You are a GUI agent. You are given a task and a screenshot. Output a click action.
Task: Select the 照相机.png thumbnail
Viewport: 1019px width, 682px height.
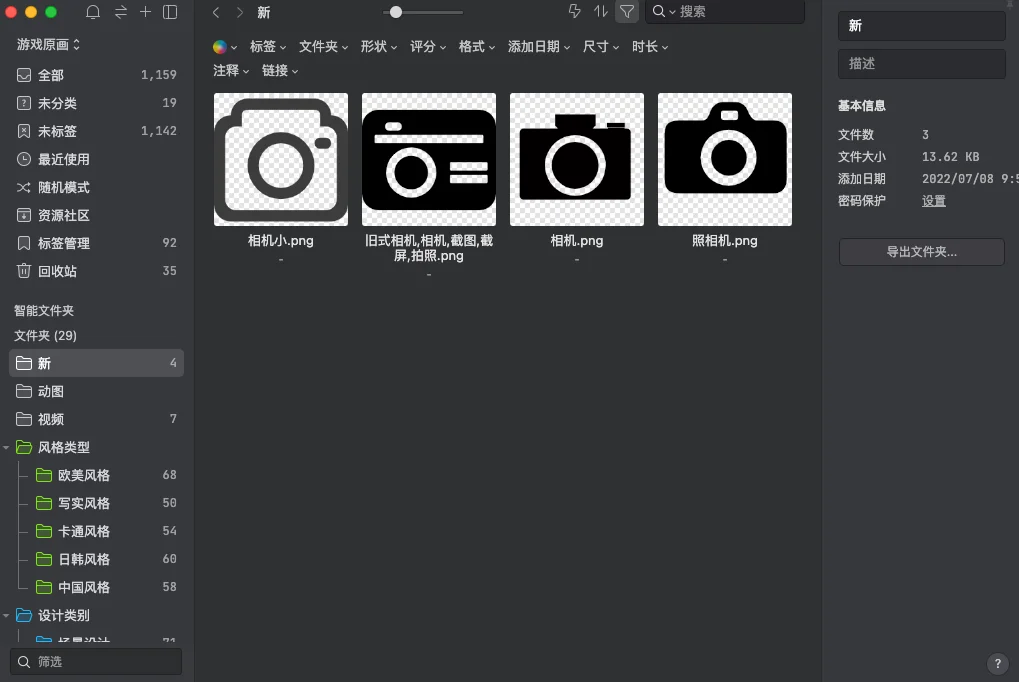click(724, 160)
